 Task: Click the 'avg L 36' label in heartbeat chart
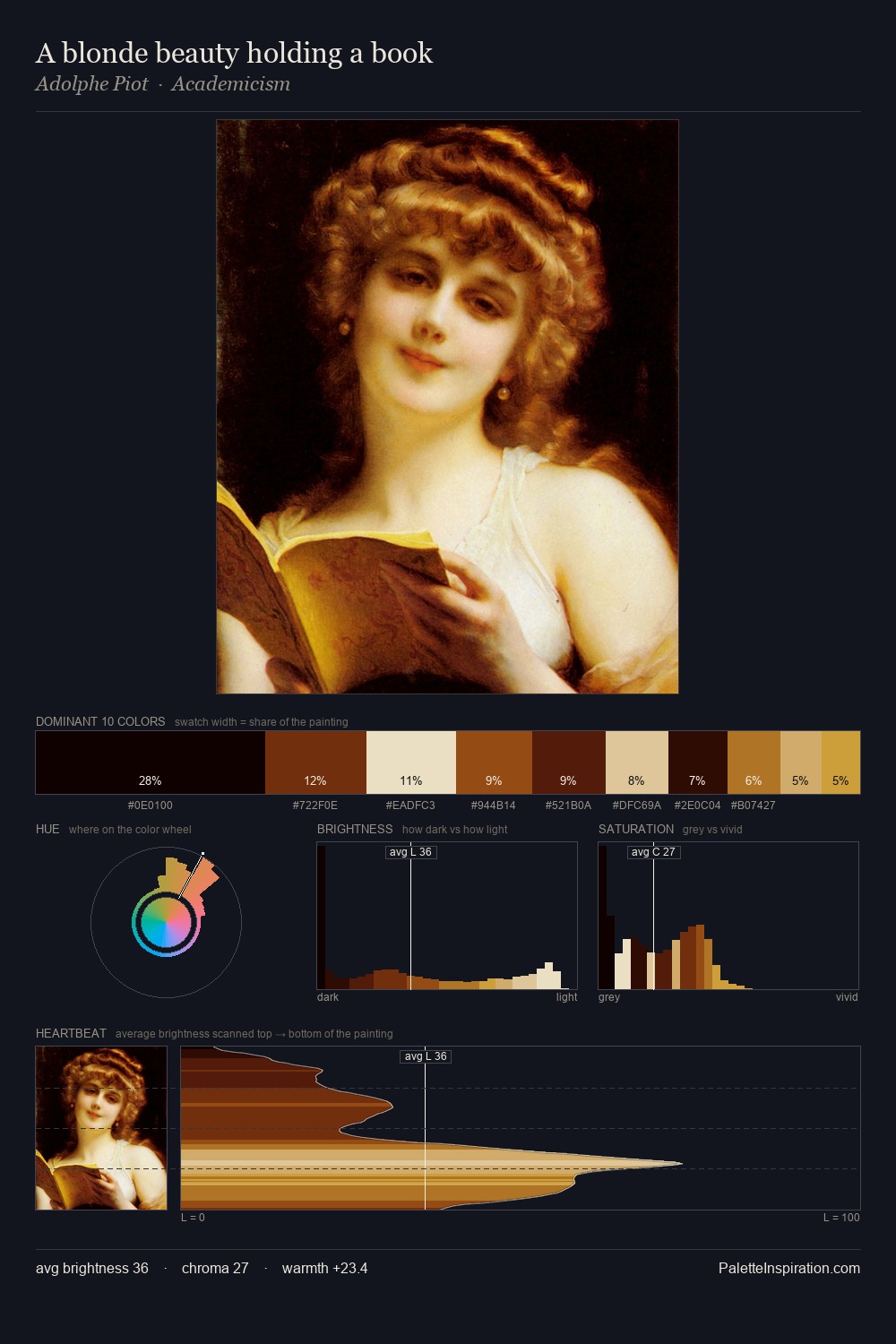pyautogui.click(x=426, y=1056)
